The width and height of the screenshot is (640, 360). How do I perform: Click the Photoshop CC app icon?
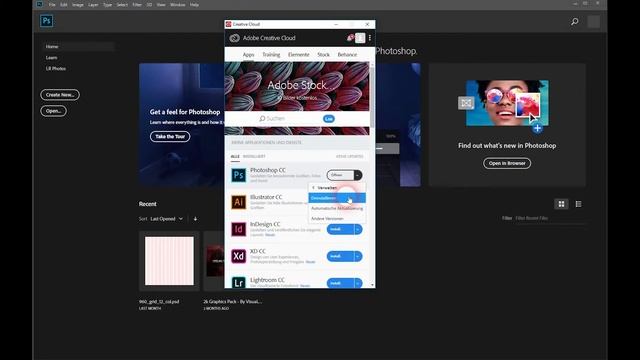(x=239, y=175)
